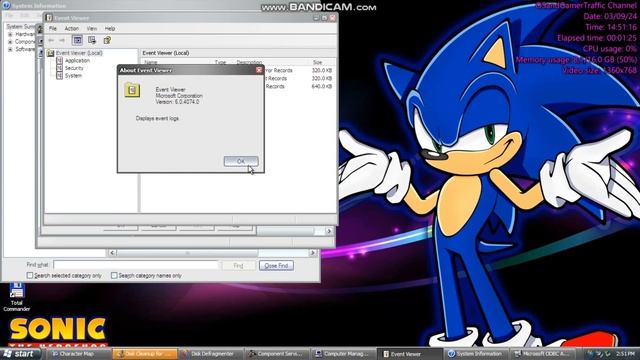Click the system tray notification icons

(x=599, y=353)
